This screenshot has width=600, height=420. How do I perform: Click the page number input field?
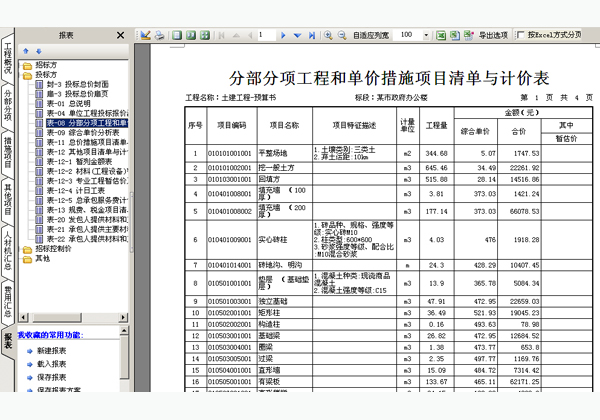click(x=266, y=35)
